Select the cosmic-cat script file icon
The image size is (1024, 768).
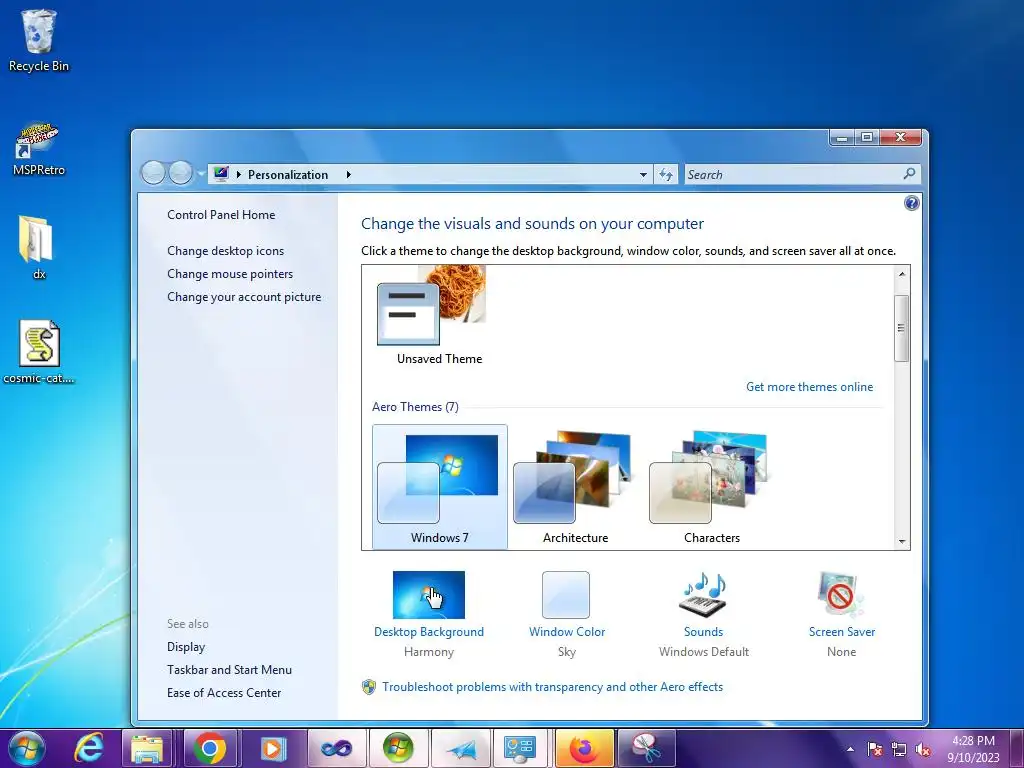point(39,351)
